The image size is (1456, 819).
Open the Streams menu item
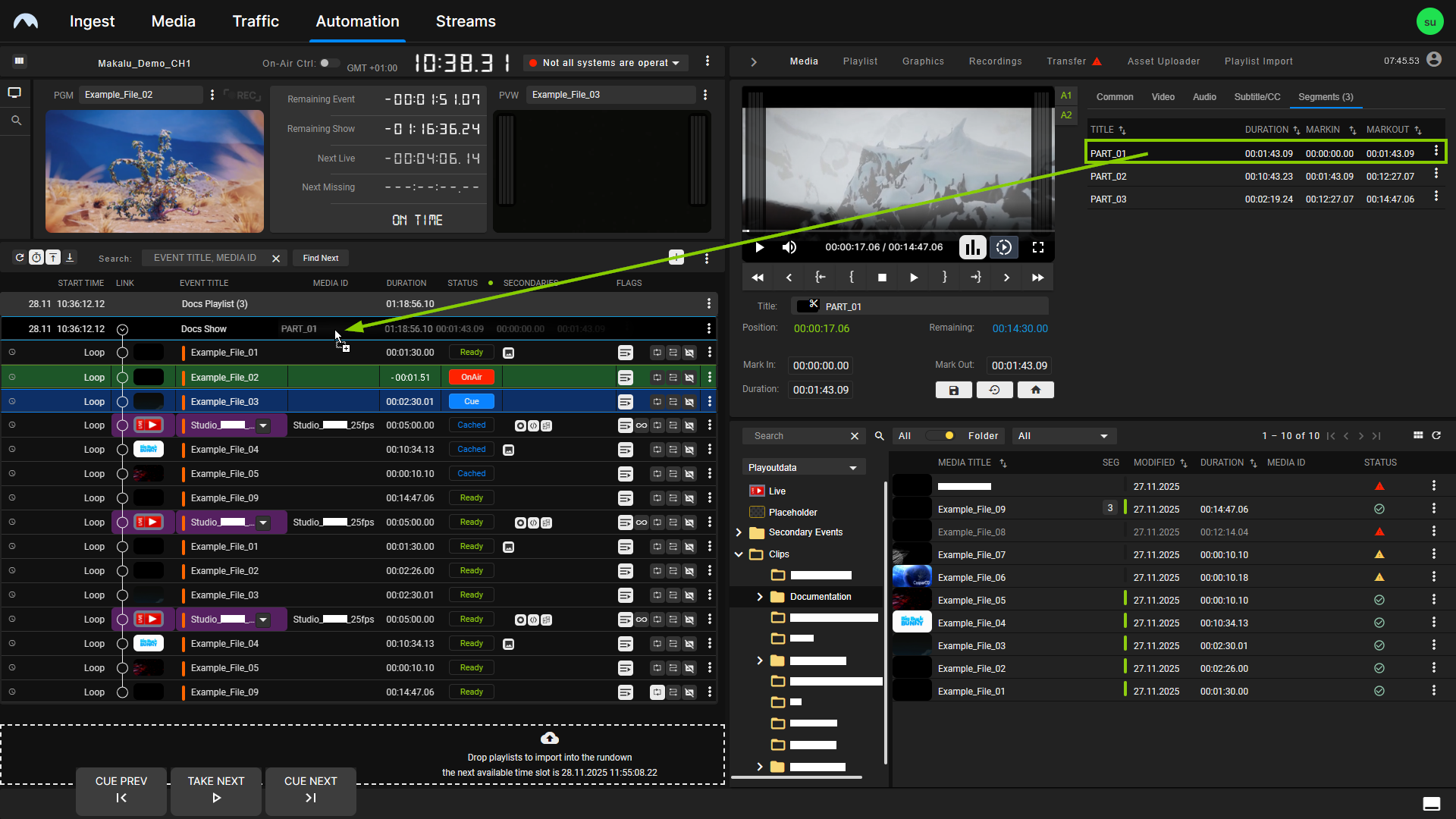[465, 21]
